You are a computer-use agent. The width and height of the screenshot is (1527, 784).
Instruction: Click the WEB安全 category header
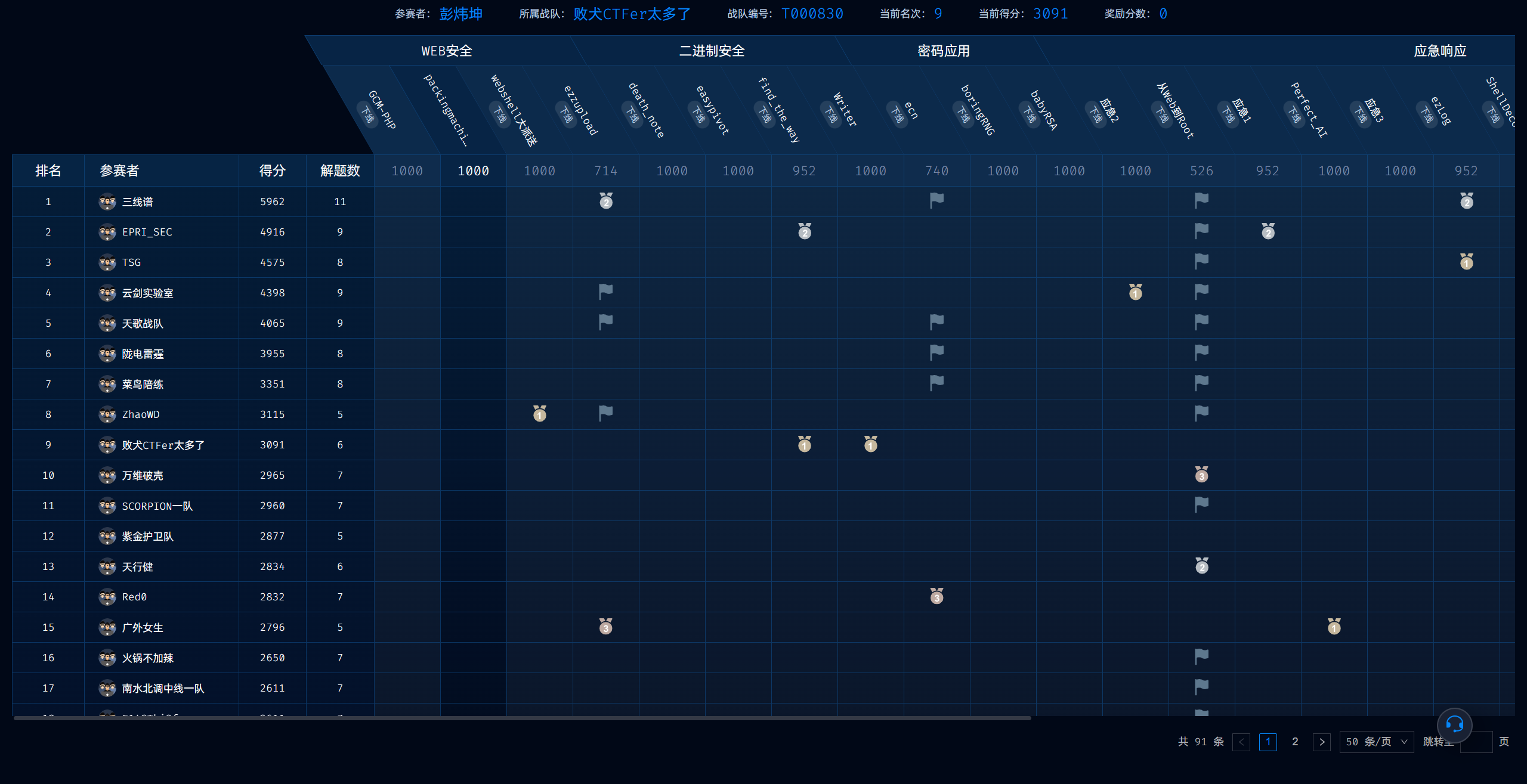[x=446, y=51]
